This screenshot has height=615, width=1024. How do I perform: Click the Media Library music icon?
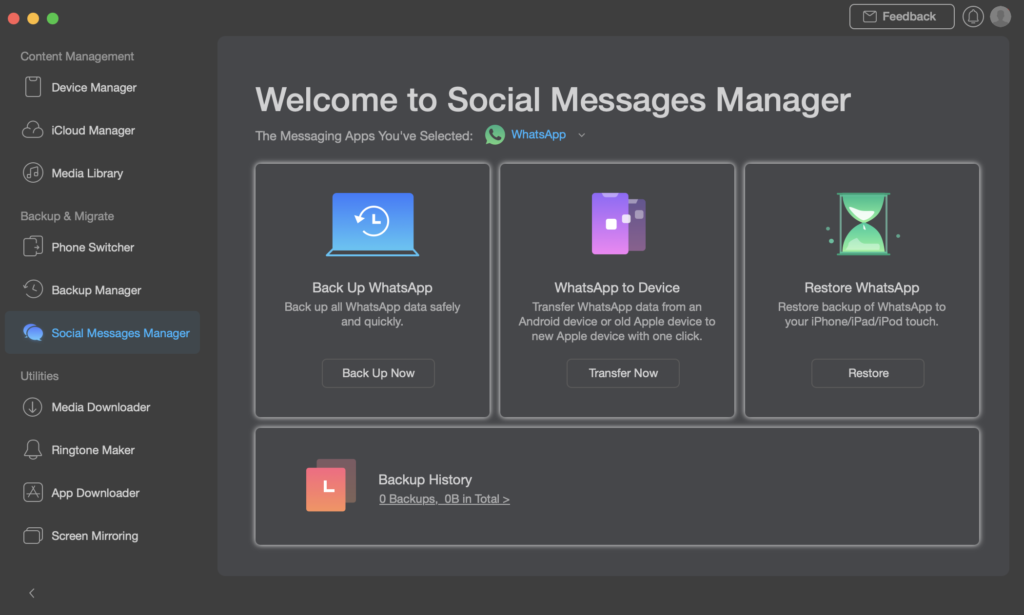[x=33, y=173]
